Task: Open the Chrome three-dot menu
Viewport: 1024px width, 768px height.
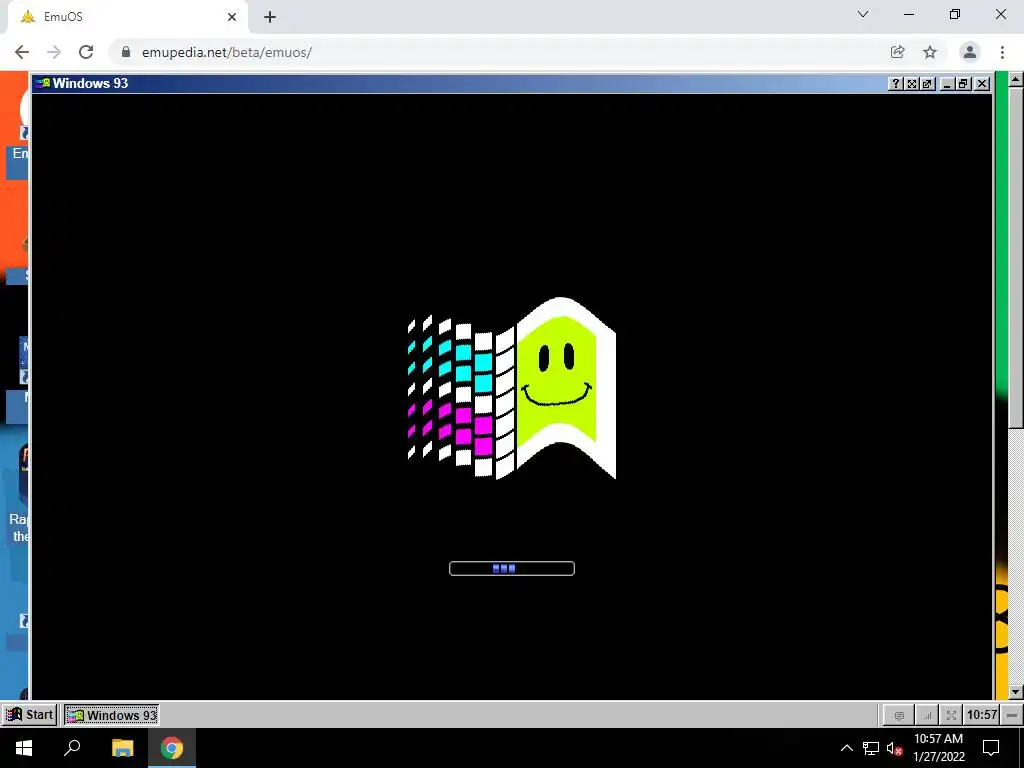Action: click(x=1002, y=52)
